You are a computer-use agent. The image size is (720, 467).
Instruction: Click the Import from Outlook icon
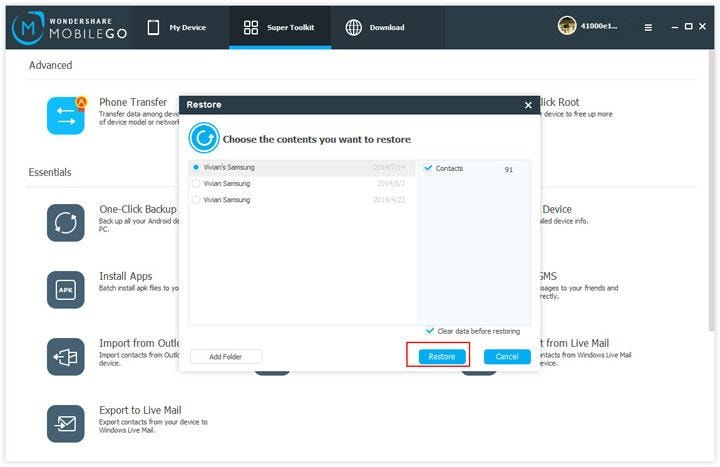[x=66, y=357]
